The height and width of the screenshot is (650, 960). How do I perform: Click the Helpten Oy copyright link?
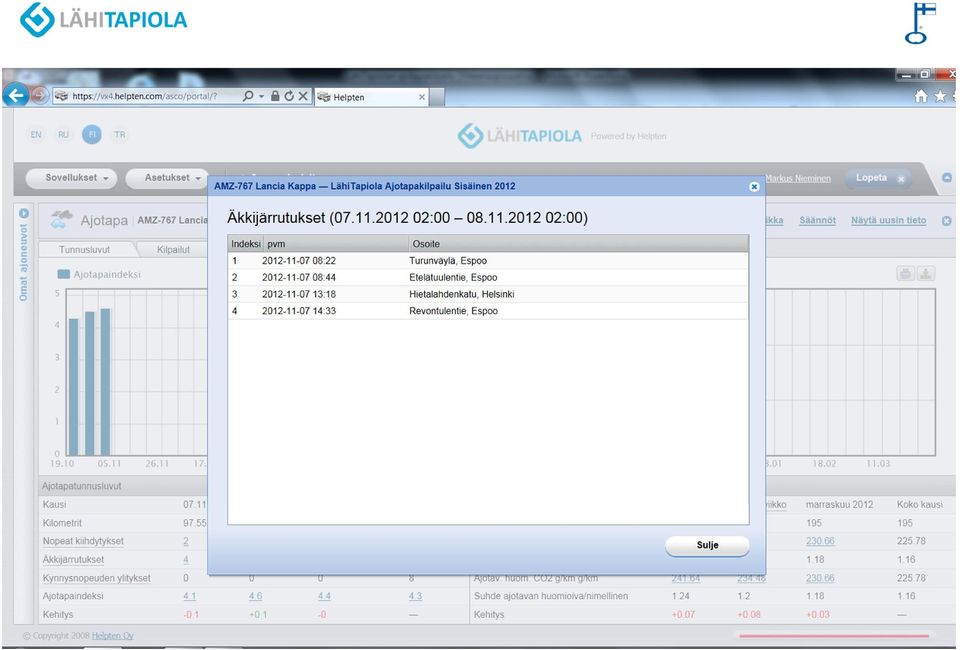(x=113, y=636)
